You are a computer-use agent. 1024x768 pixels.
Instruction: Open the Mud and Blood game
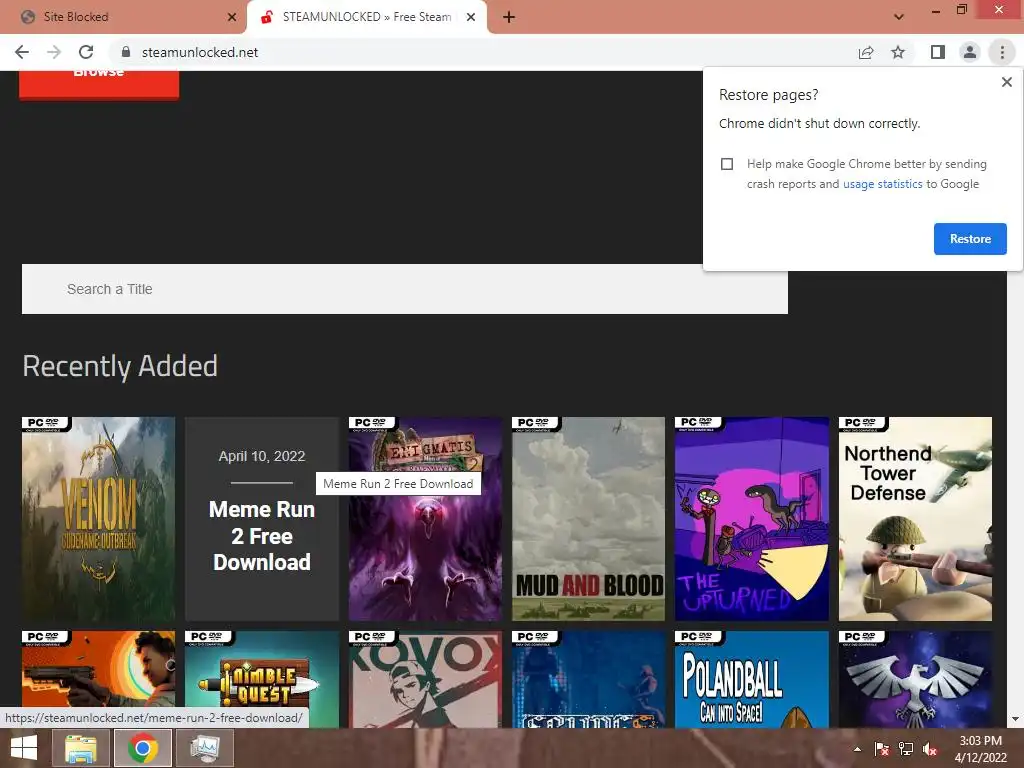tap(588, 519)
